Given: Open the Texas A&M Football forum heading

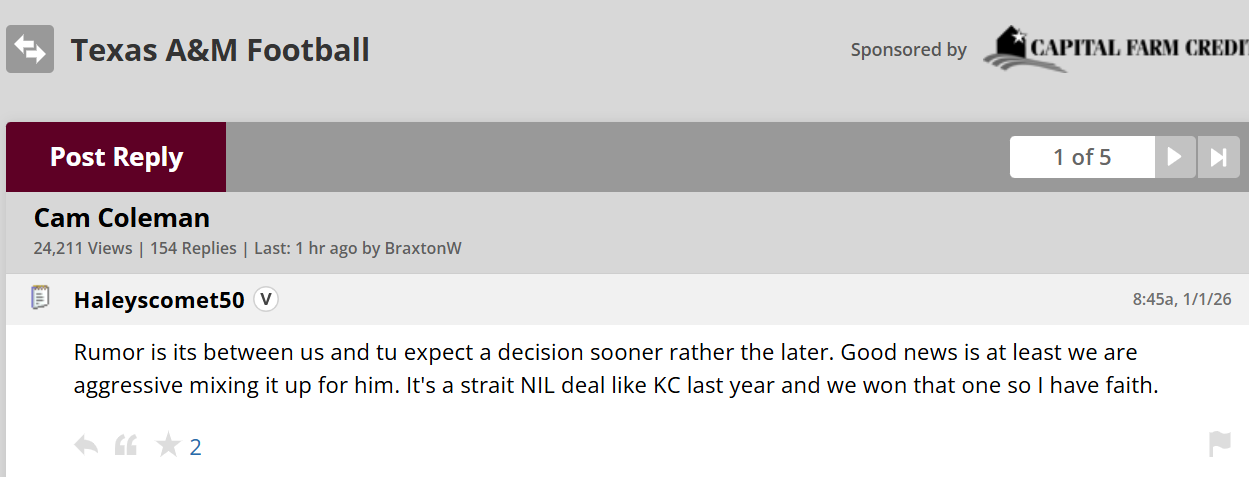Looking at the screenshot, I should click(x=220, y=49).
